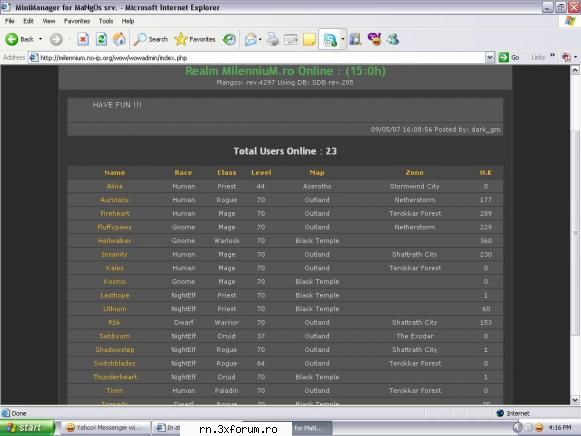
Task: Open character Sebbyum
Action: tap(114, 336)
